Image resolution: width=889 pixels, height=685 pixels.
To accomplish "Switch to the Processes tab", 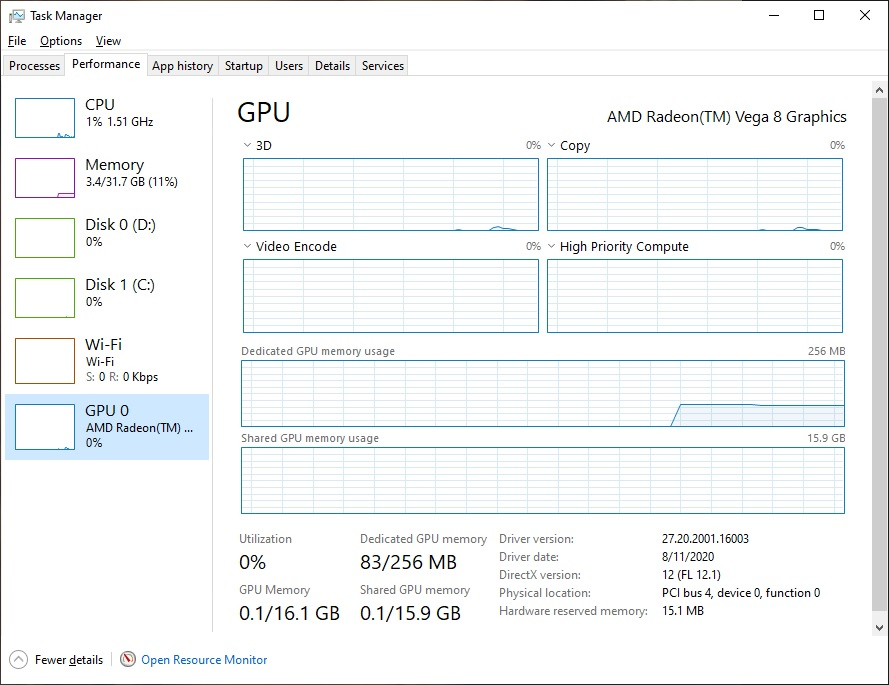I will point(35,66).
